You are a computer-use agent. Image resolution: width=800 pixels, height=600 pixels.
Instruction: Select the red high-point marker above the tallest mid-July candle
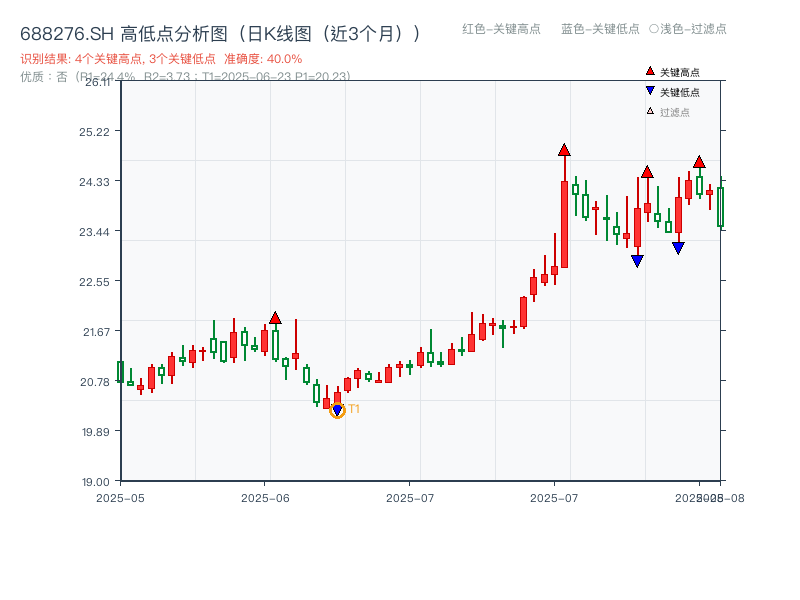[563, 151]
